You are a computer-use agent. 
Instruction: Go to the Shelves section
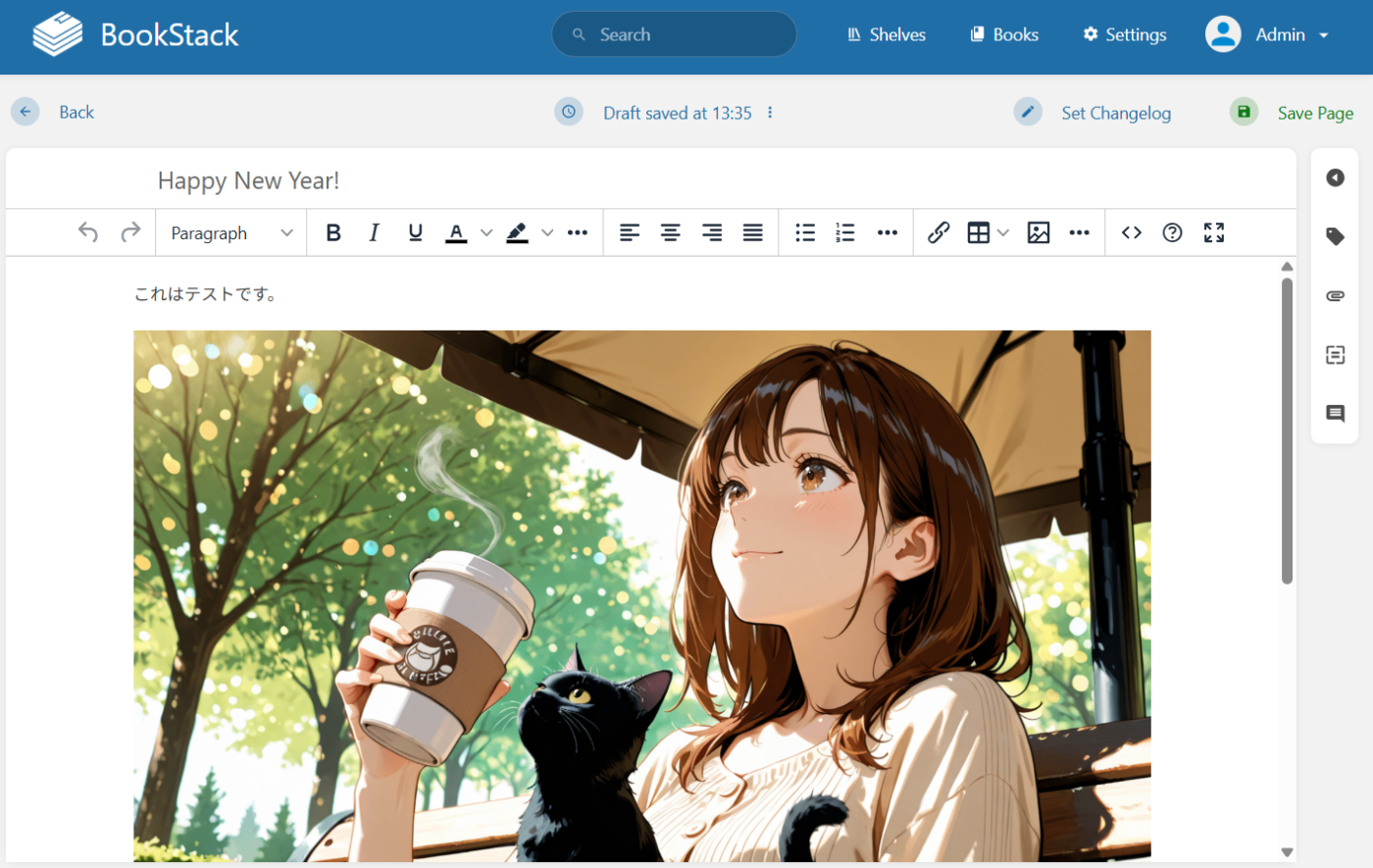point(886,34)
